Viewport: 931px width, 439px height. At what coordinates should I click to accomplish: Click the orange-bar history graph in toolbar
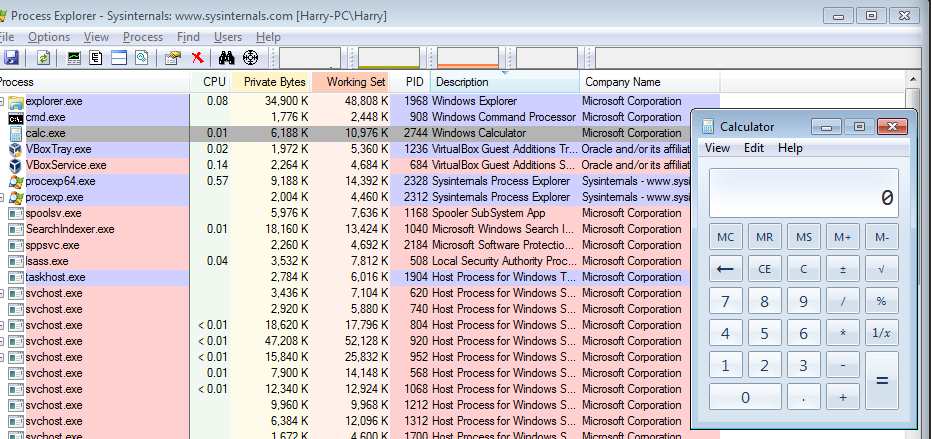467,58
